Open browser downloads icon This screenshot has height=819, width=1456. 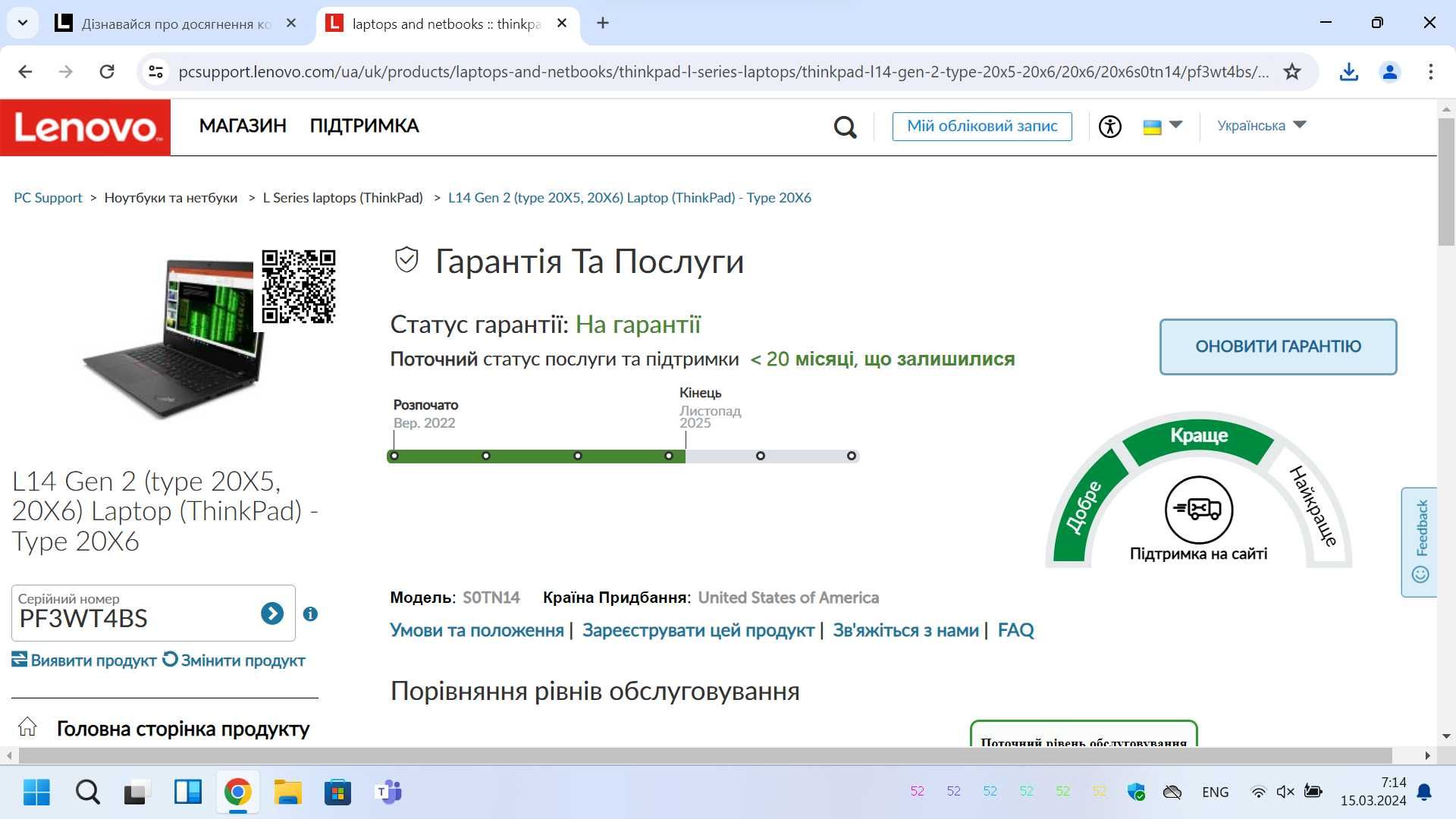pos(1348,72)
